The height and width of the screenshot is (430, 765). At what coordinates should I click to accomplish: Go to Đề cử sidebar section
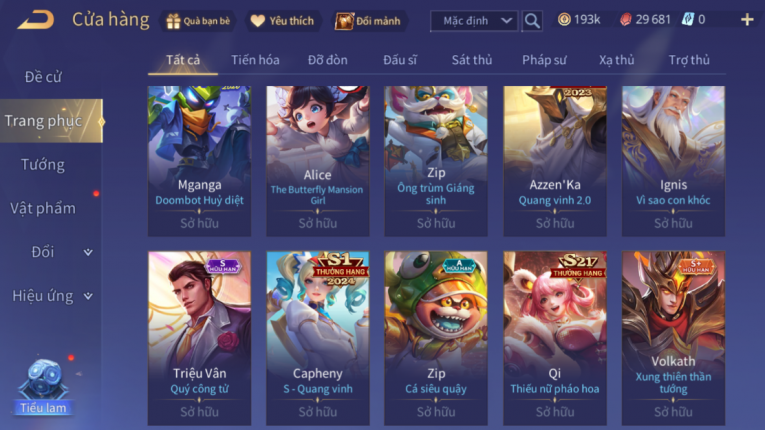pyautogui.click(x=43, y=77)
